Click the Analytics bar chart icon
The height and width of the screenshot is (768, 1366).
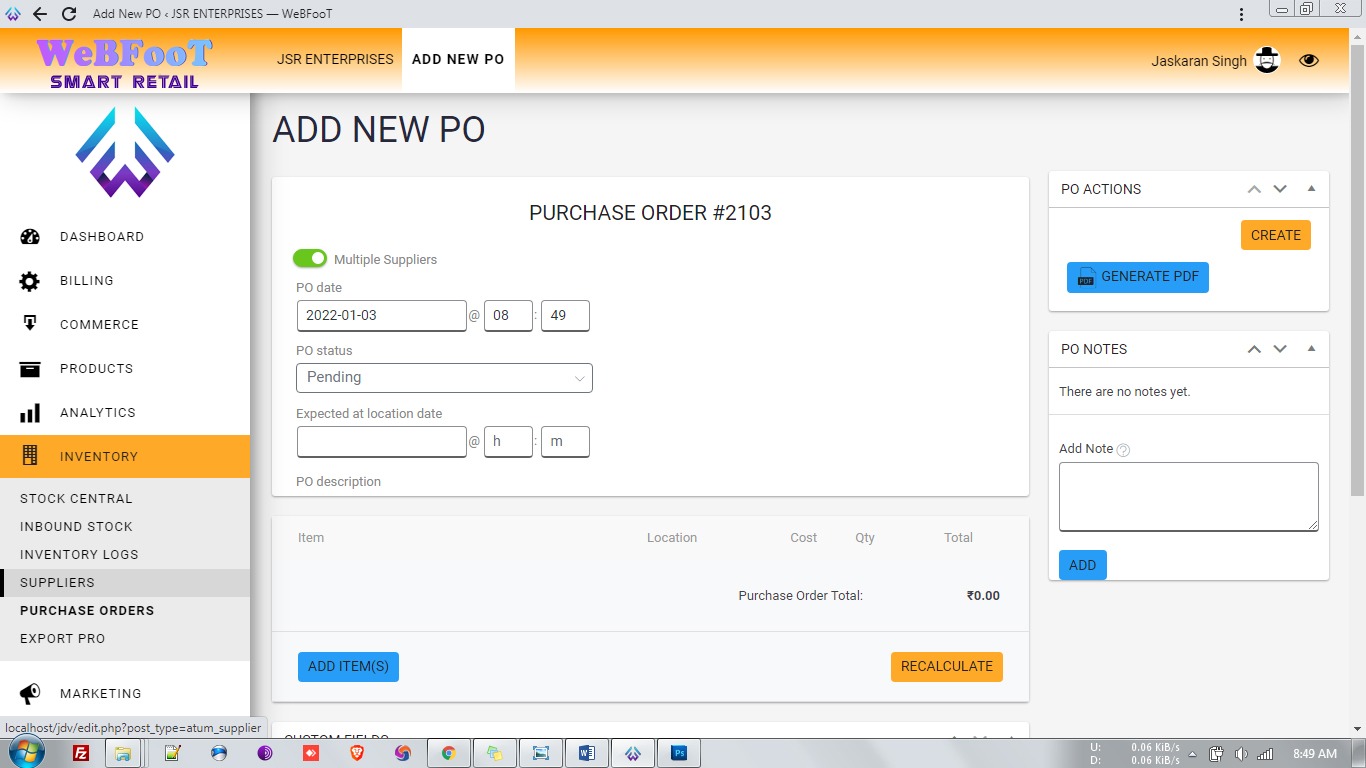(x=30, y=413)
